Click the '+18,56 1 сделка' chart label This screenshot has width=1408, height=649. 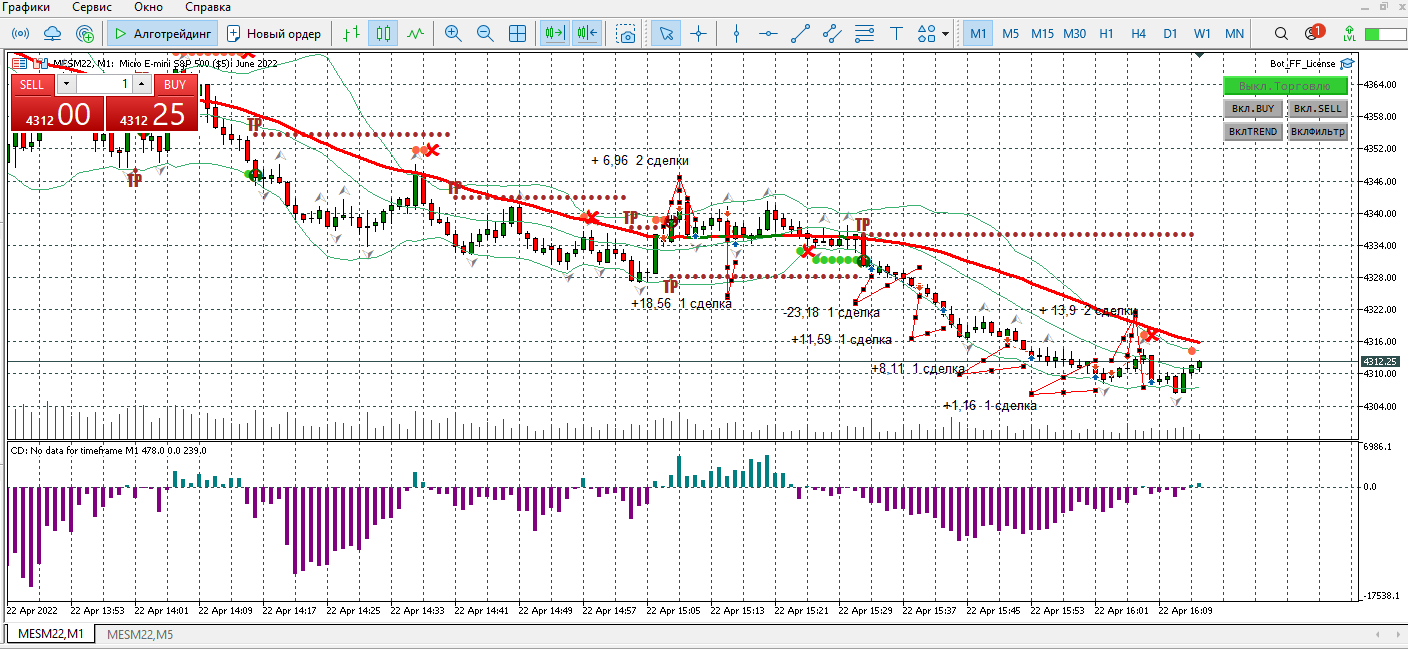(682, 304)
